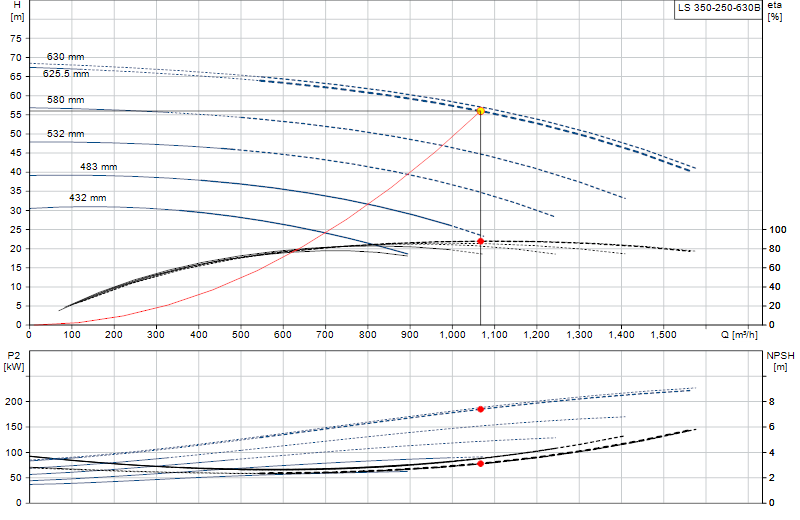Viewport: 800px width, 520px height.
Task: Select the 483 mm impeller curve label
Action: tap(98, 166)
